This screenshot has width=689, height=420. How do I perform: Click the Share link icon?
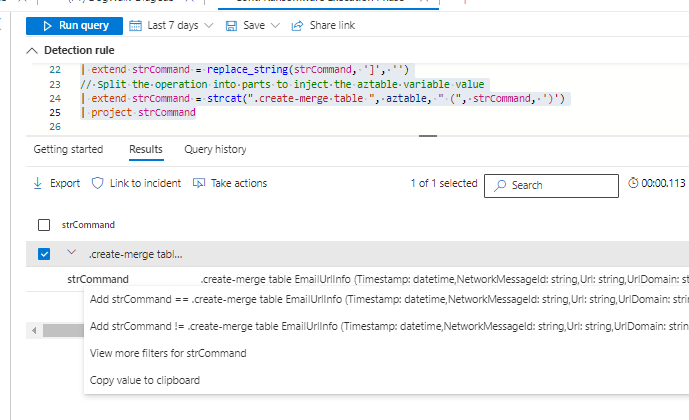297,26
